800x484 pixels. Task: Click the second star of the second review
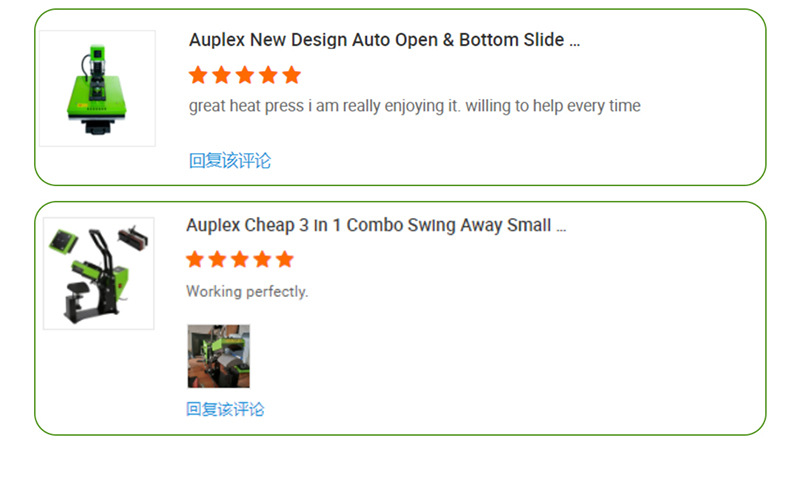coord(217,259)
